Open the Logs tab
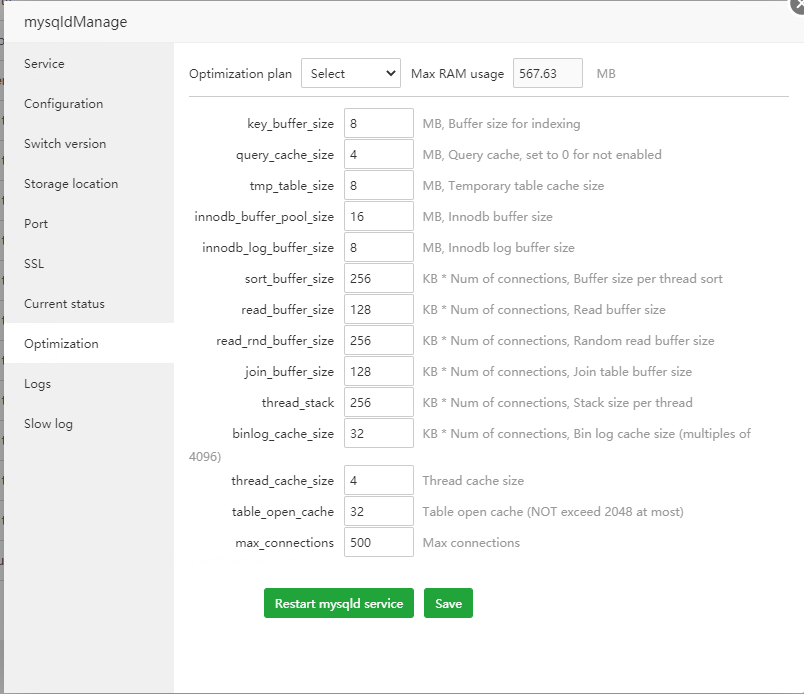 (38, 384)
